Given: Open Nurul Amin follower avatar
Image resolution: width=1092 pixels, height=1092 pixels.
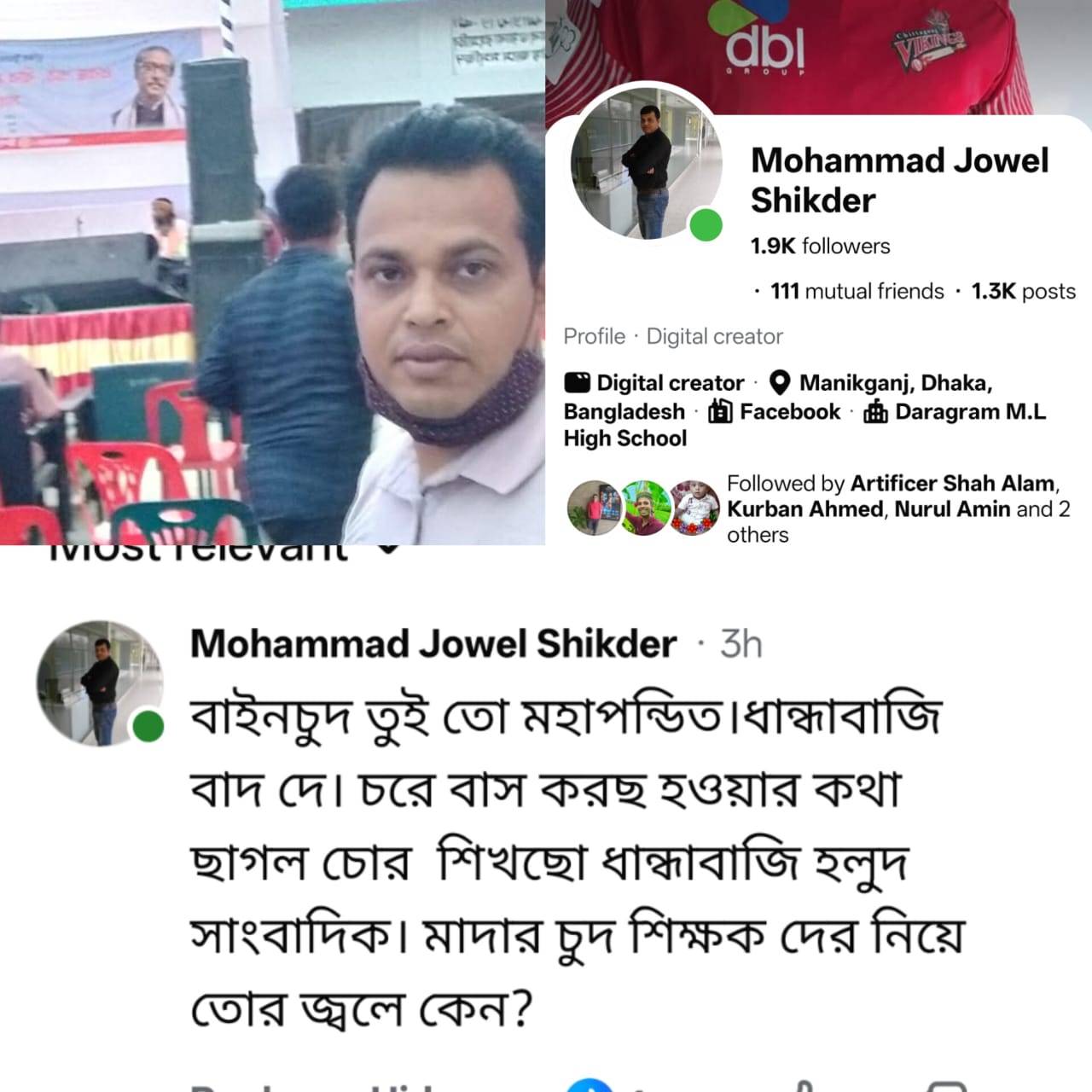Looking at the screenshot, I should 694,508.
